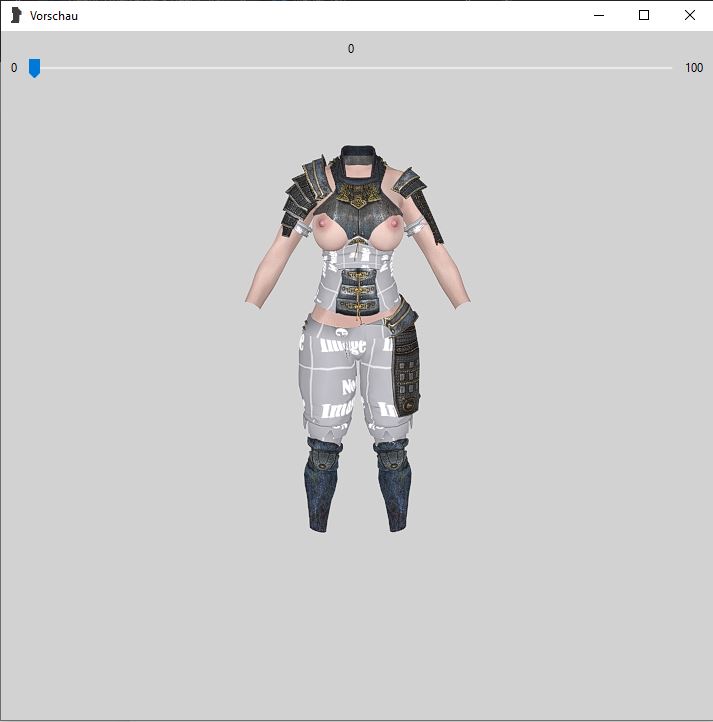Click the Vorschau window app icon

16,15
